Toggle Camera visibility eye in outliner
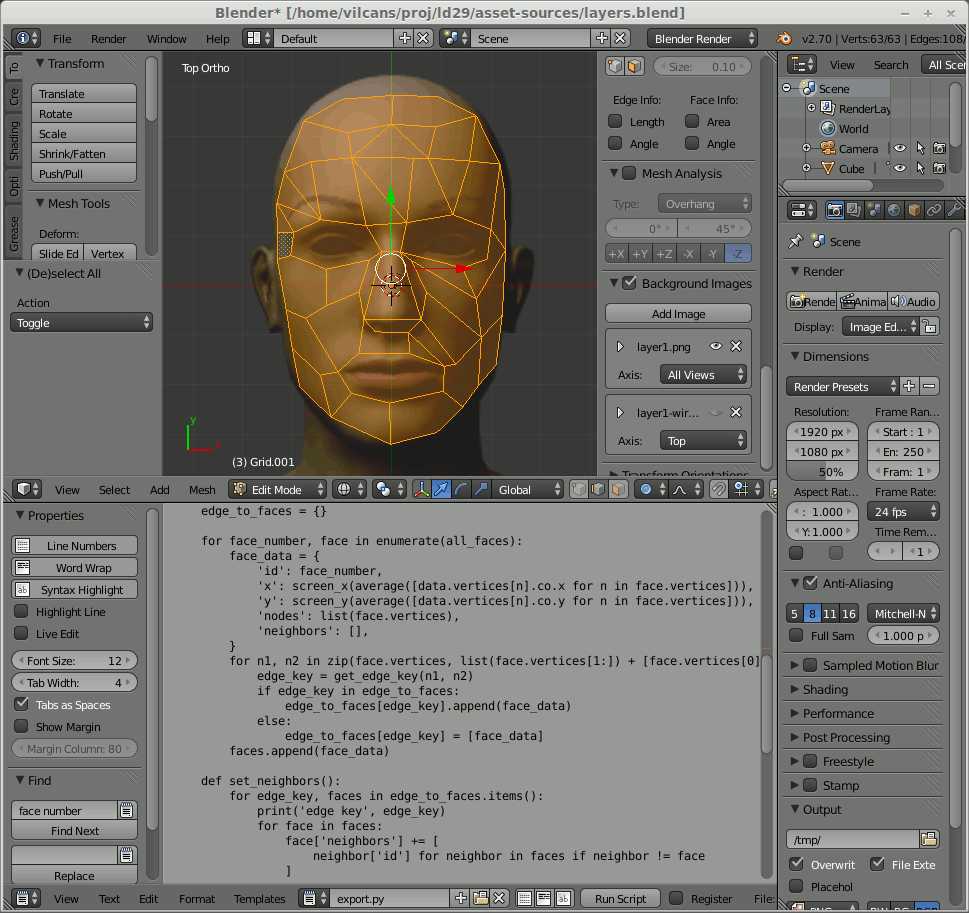The height and width of the screenshot is (913, 969). (900, 148)
